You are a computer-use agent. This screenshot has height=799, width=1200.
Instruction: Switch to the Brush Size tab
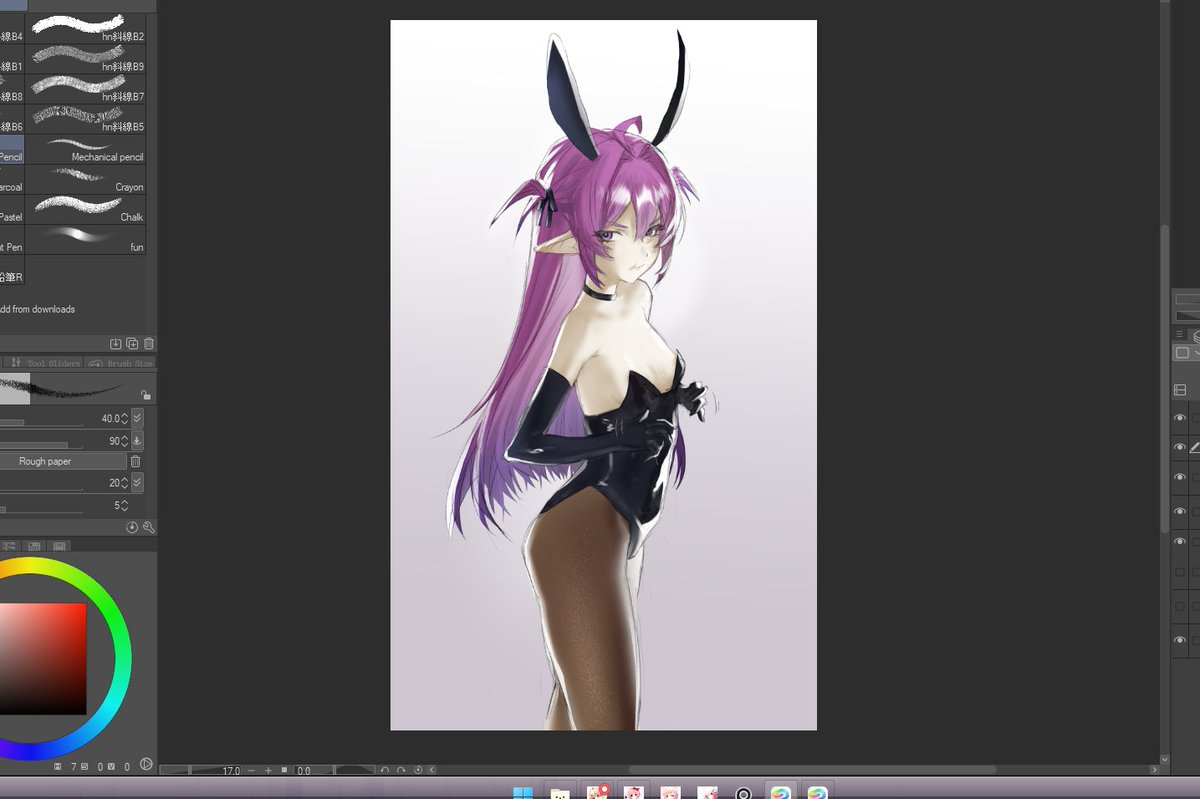point(119,363)
